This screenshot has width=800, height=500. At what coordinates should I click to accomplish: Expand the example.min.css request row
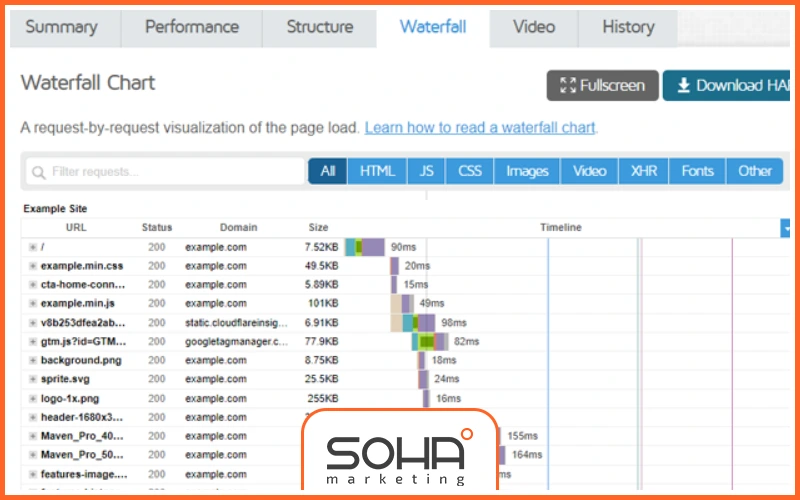click(x=33, y=266)
